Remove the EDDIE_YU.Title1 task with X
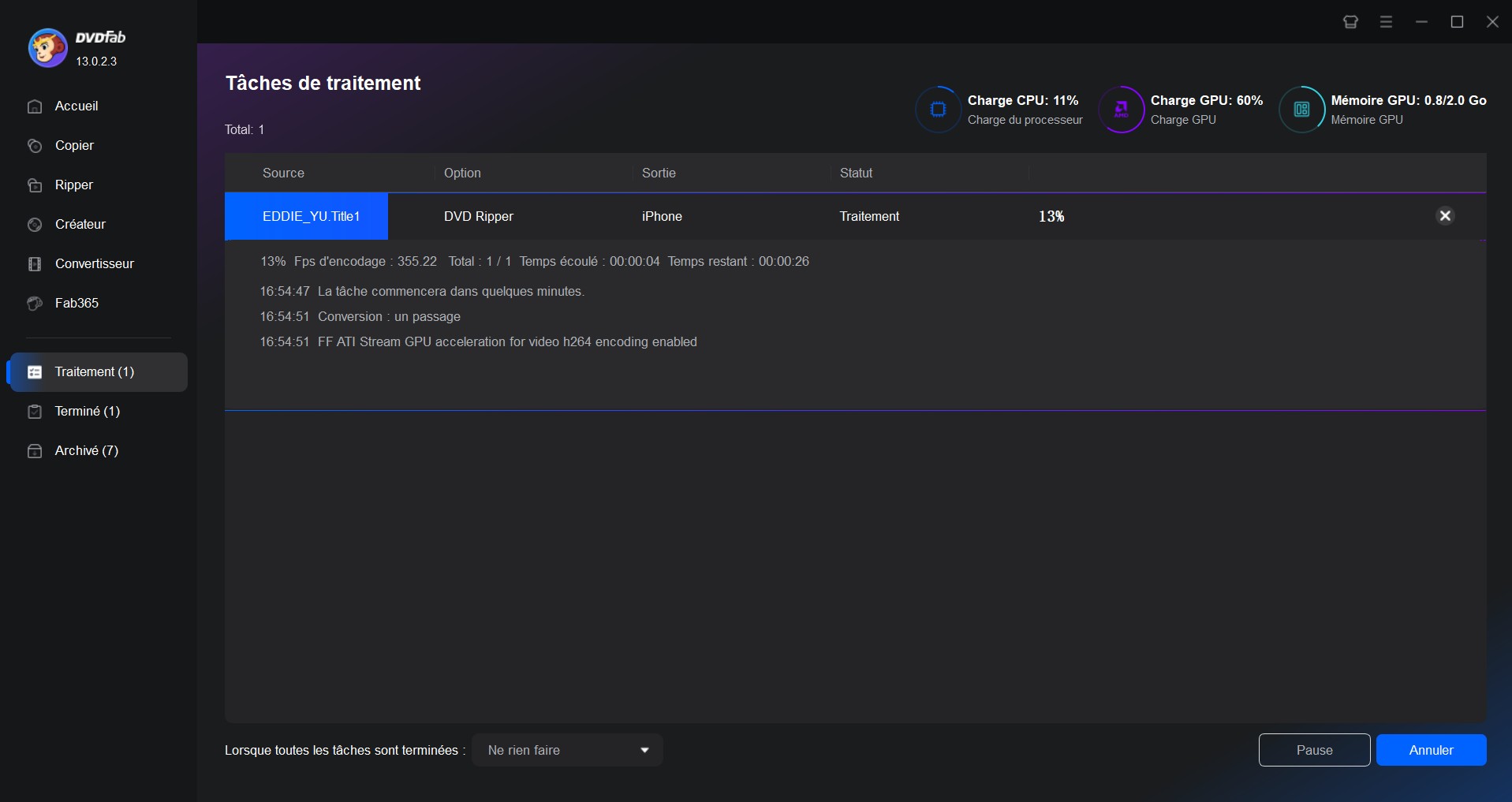1512x802 pixels. pyautogui.click(x=1445, y=216)
